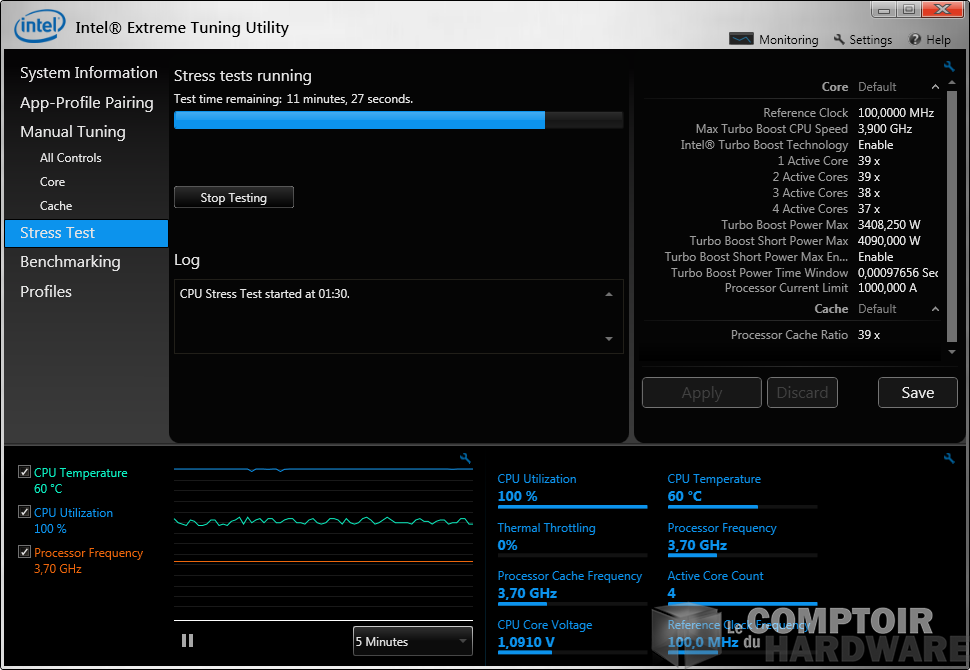The image size is (970, 670).
Task: Open the 5 Minutes time range dropdown
Action: [x=412, y=642]
